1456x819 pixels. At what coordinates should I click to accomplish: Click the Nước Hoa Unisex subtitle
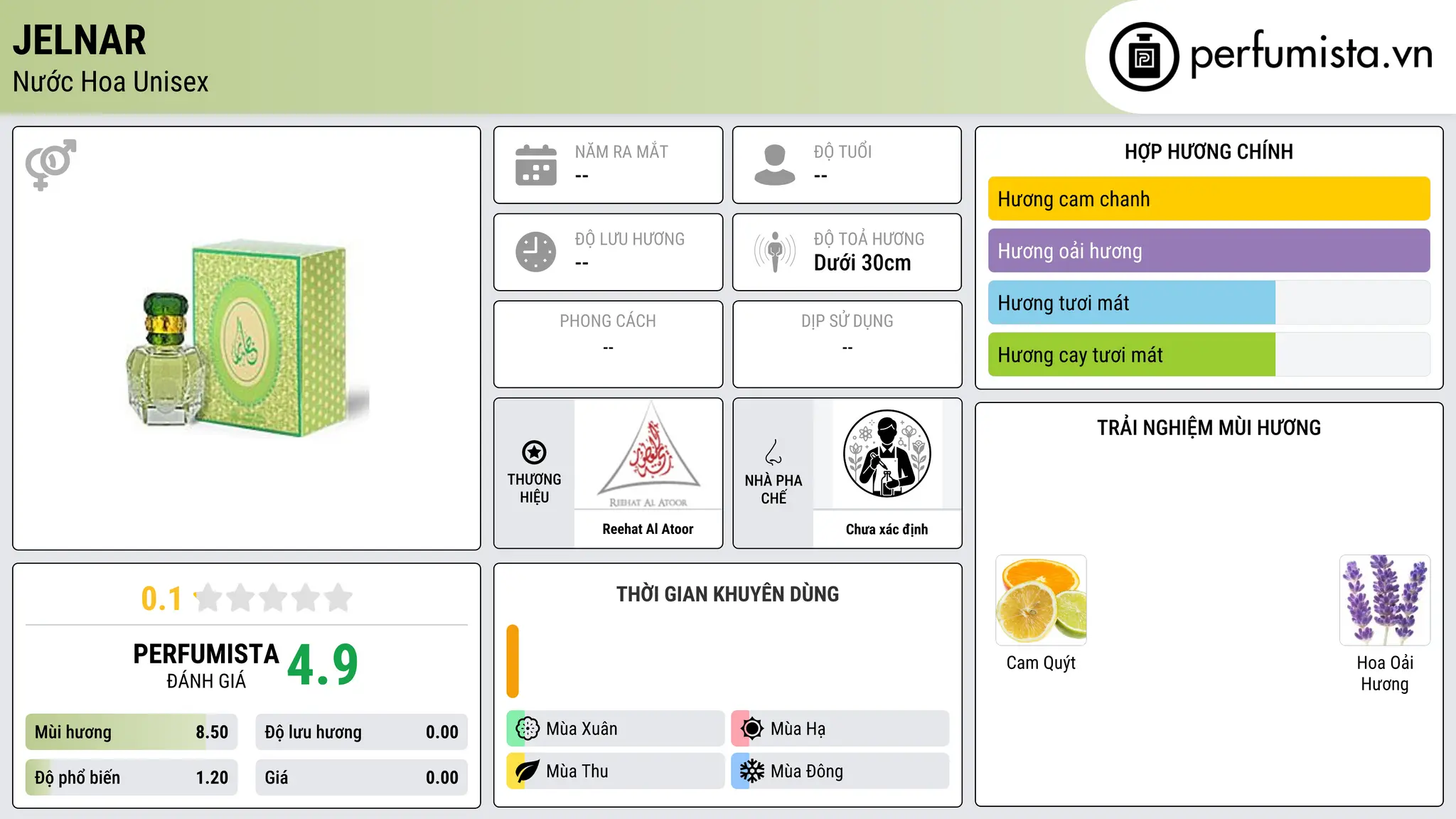coord(110,82)
